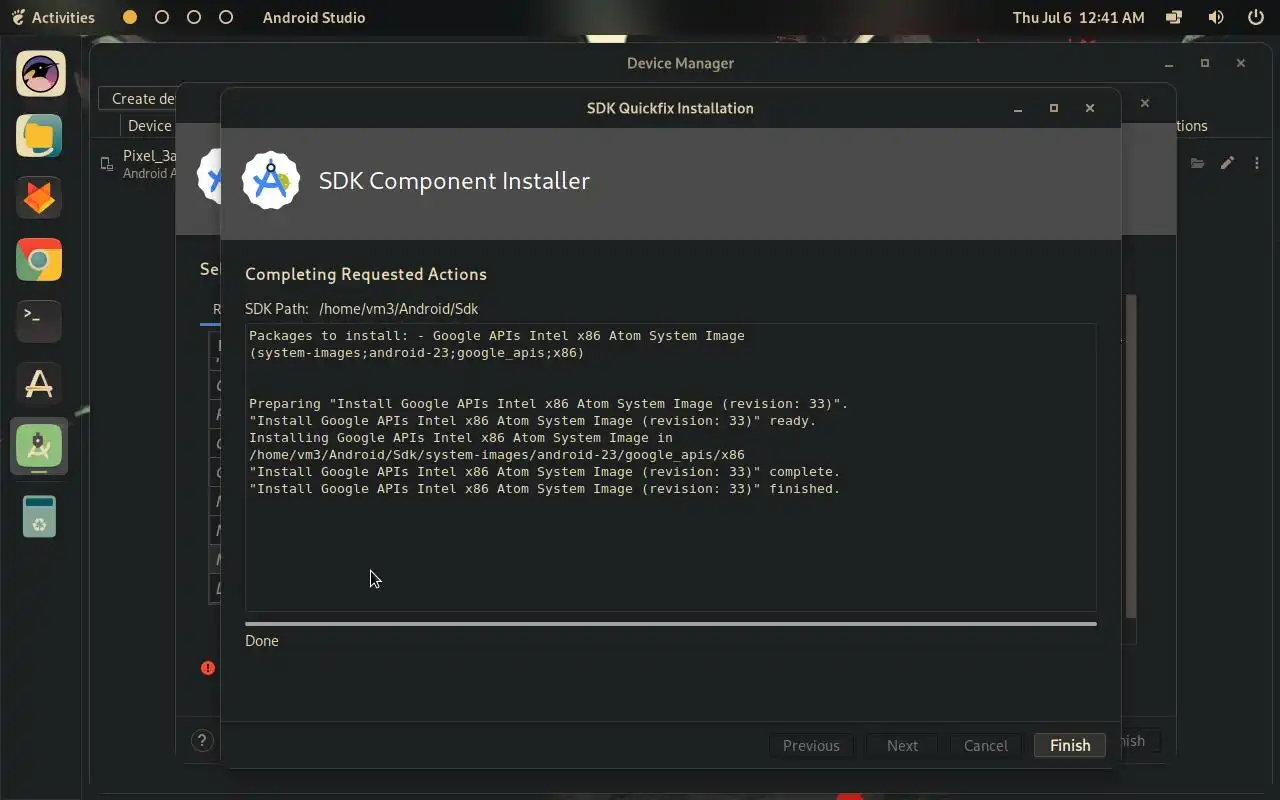
Task: Click the 'Packages to install' log line
Action: (x=497, y=336)
